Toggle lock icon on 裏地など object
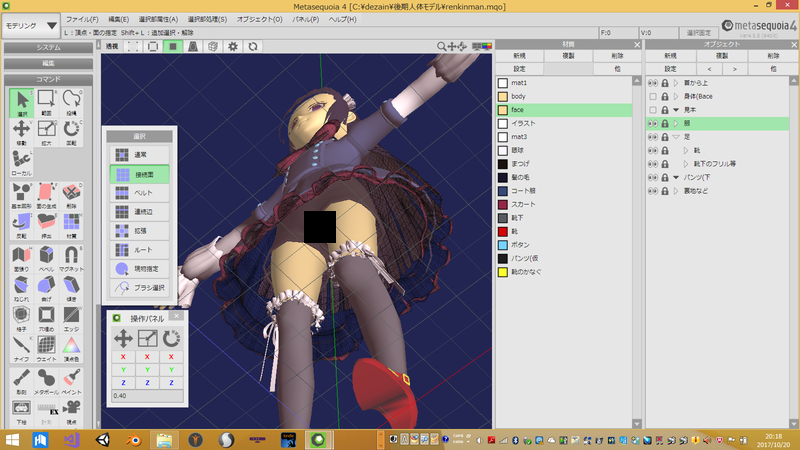800x450 pixels. 665,191
